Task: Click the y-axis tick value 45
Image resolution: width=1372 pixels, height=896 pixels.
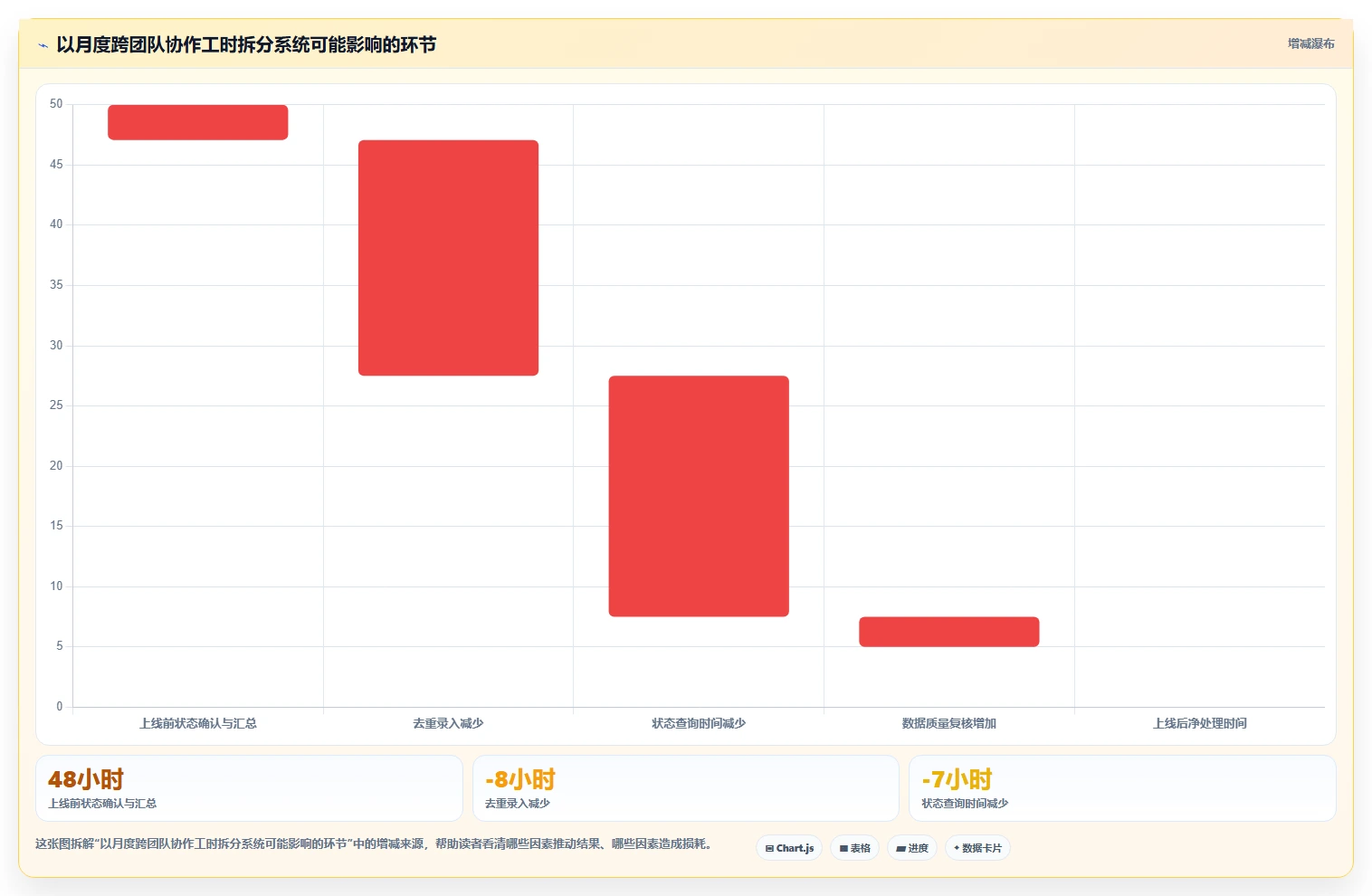Action: [56, 165]
